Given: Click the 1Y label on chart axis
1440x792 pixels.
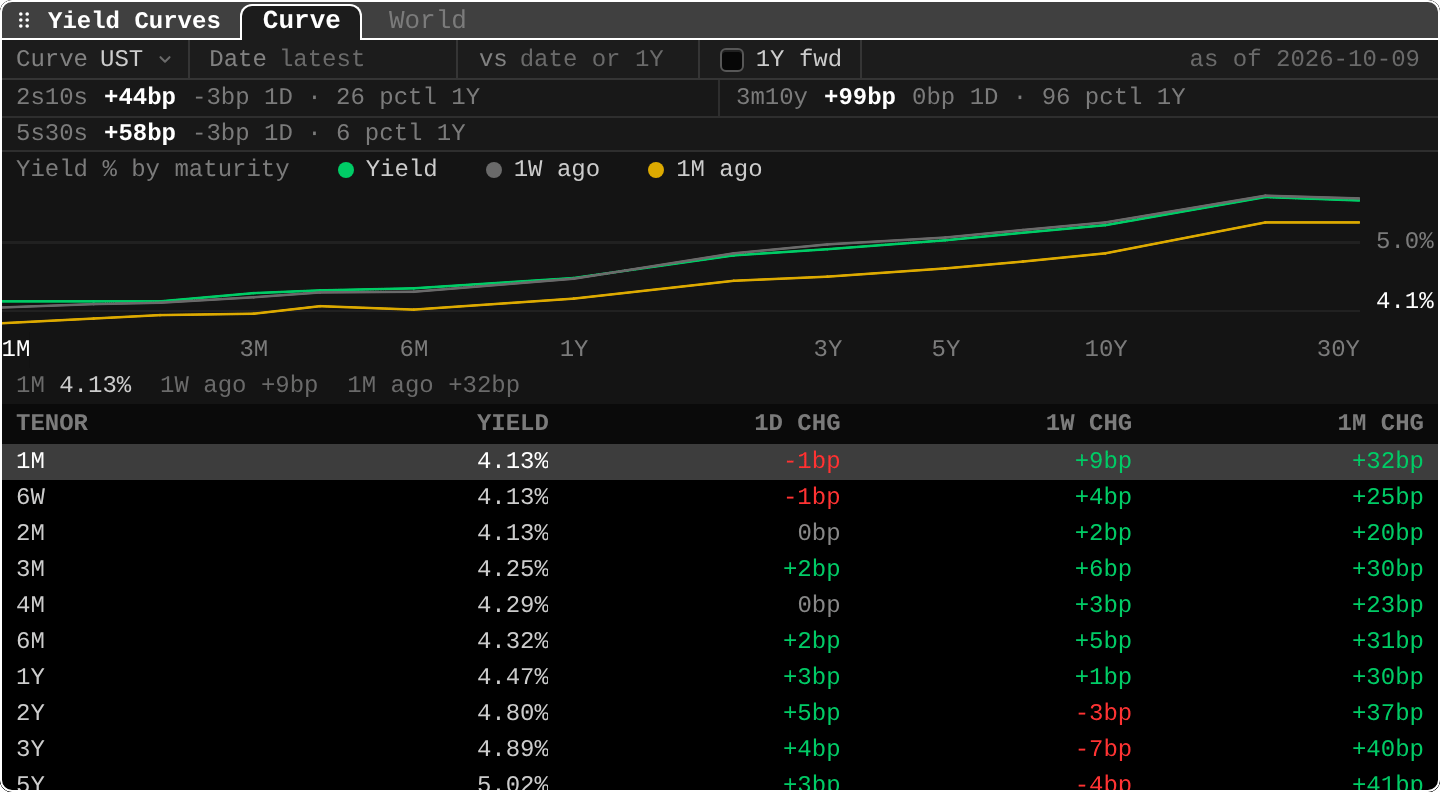Looking at the screenshot, I should (x=574, y=349).
